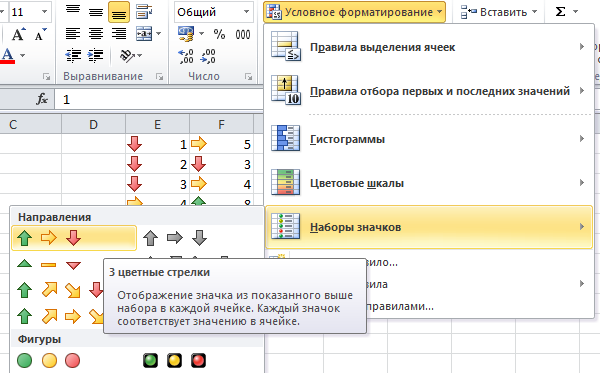
Task: Click Merge and center cells icon
Action: [144, 34]
